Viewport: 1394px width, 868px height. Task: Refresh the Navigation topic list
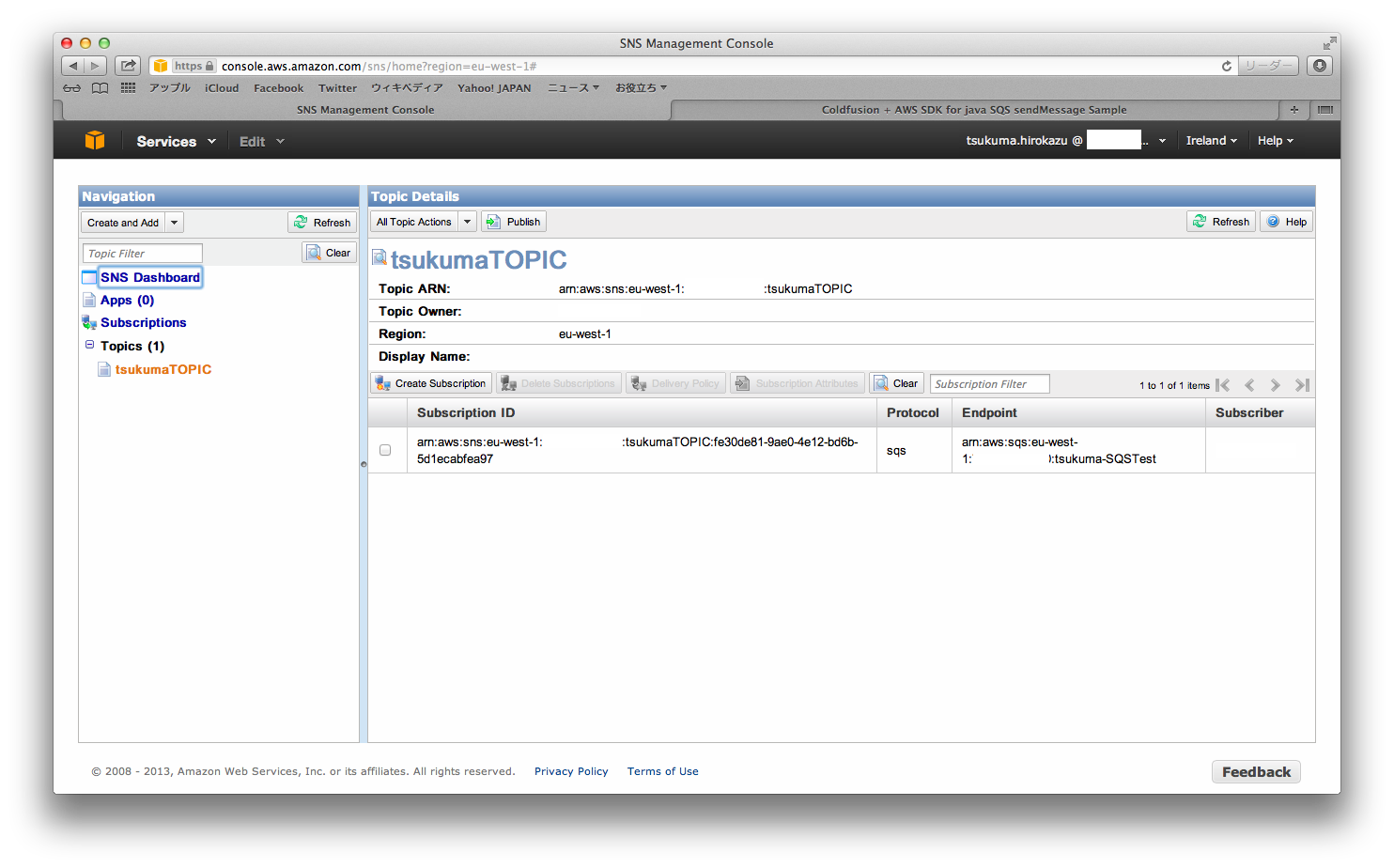click(322, 222)
